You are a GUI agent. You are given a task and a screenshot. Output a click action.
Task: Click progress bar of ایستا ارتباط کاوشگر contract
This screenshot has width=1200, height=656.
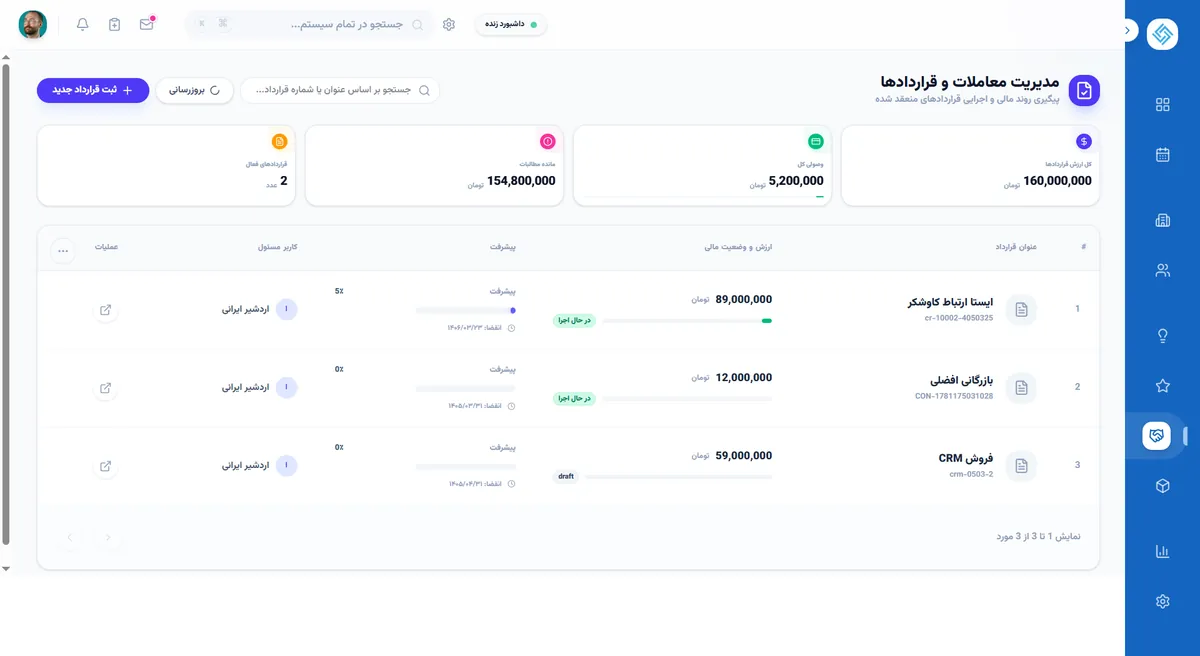465,310
